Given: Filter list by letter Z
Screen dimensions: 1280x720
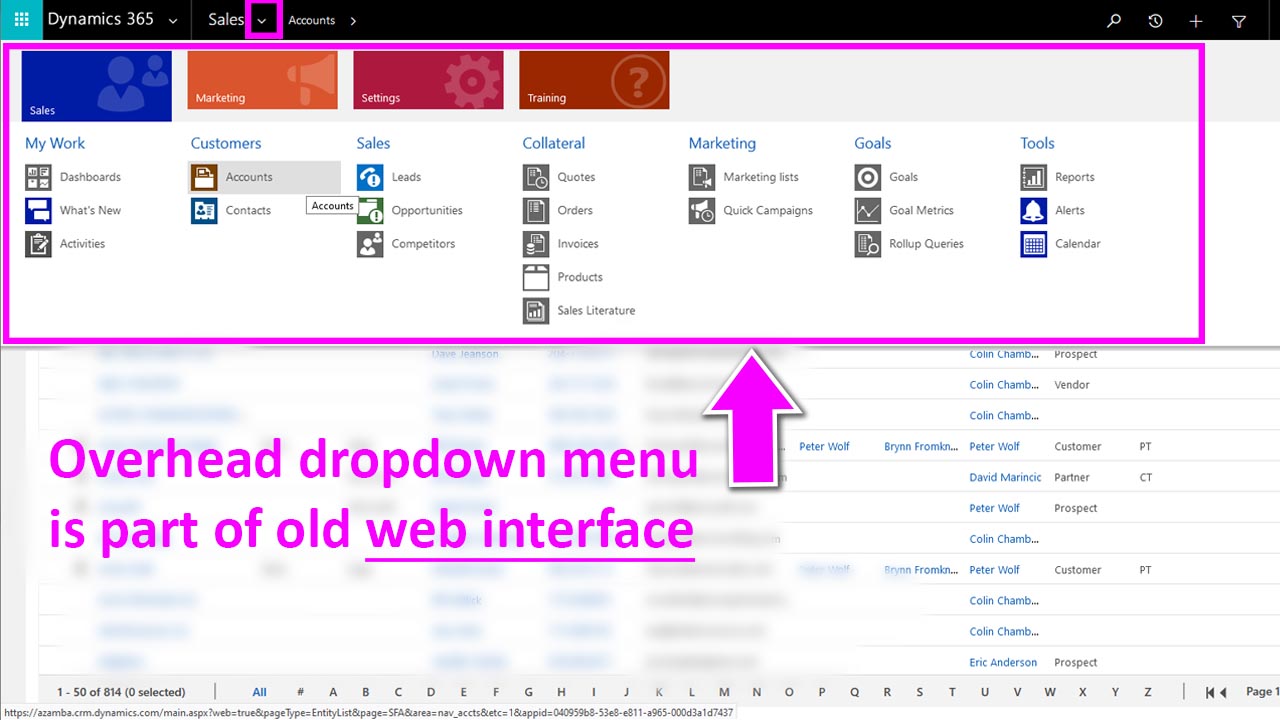Looking at the screenshot, I should 1148,692.
